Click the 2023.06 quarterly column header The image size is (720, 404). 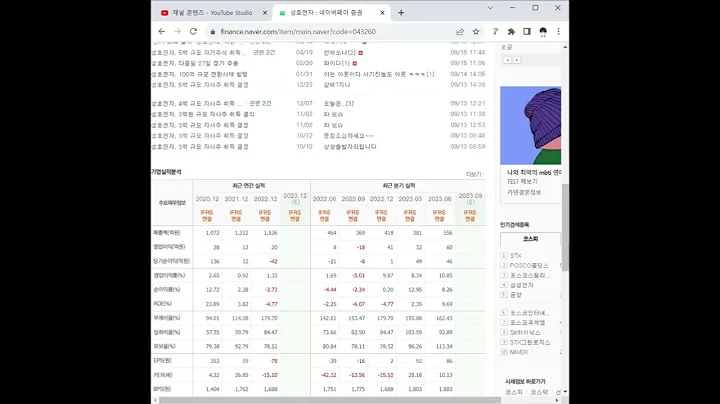[x=439, y=199]
